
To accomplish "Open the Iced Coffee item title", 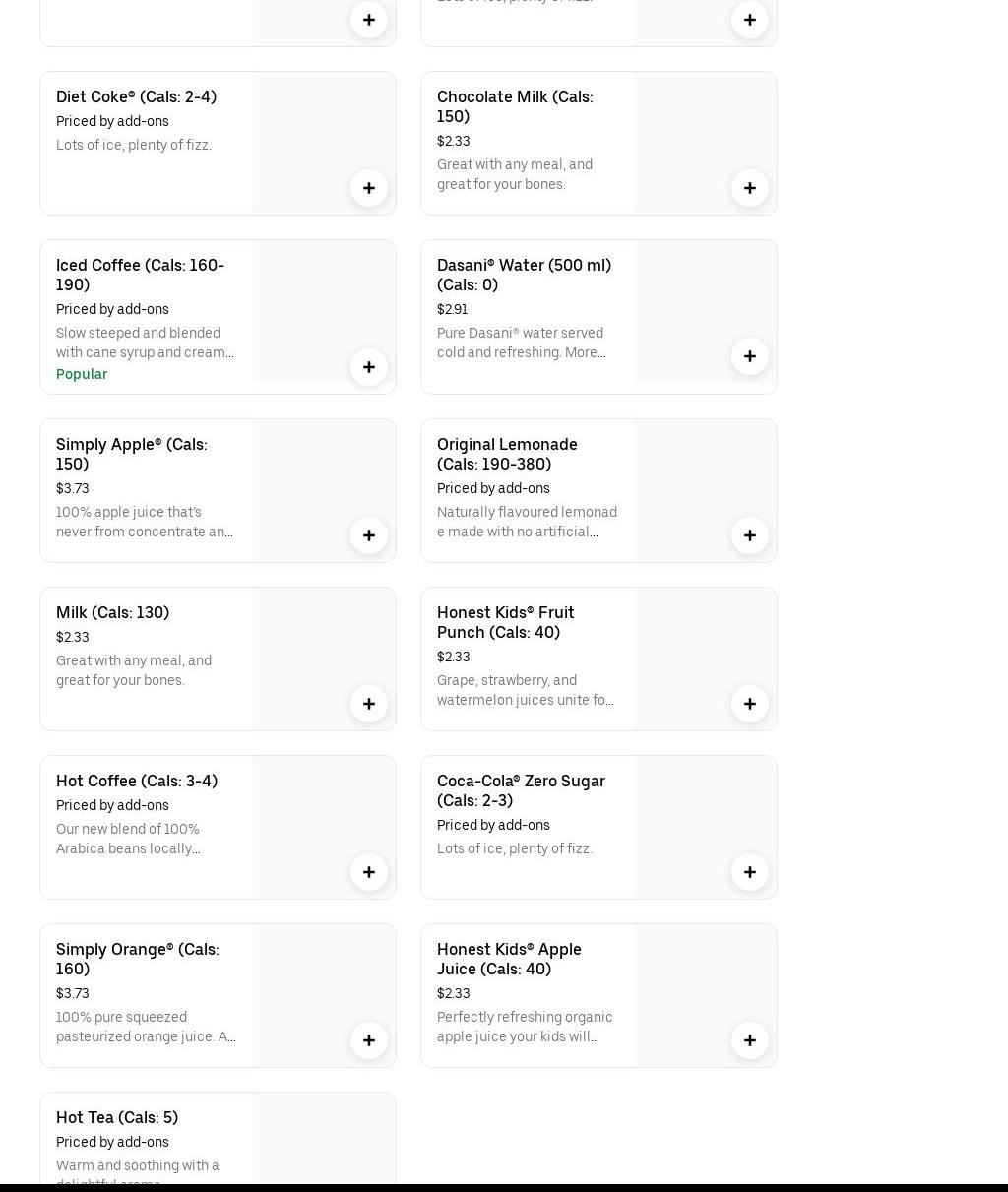I will tap(140, 275).
